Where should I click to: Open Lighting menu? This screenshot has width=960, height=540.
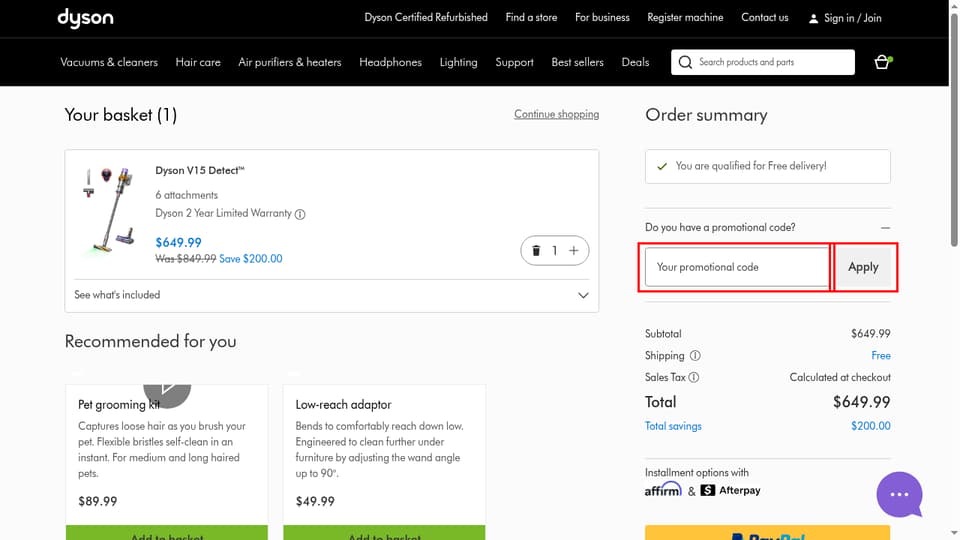click(x=459, y=62)
